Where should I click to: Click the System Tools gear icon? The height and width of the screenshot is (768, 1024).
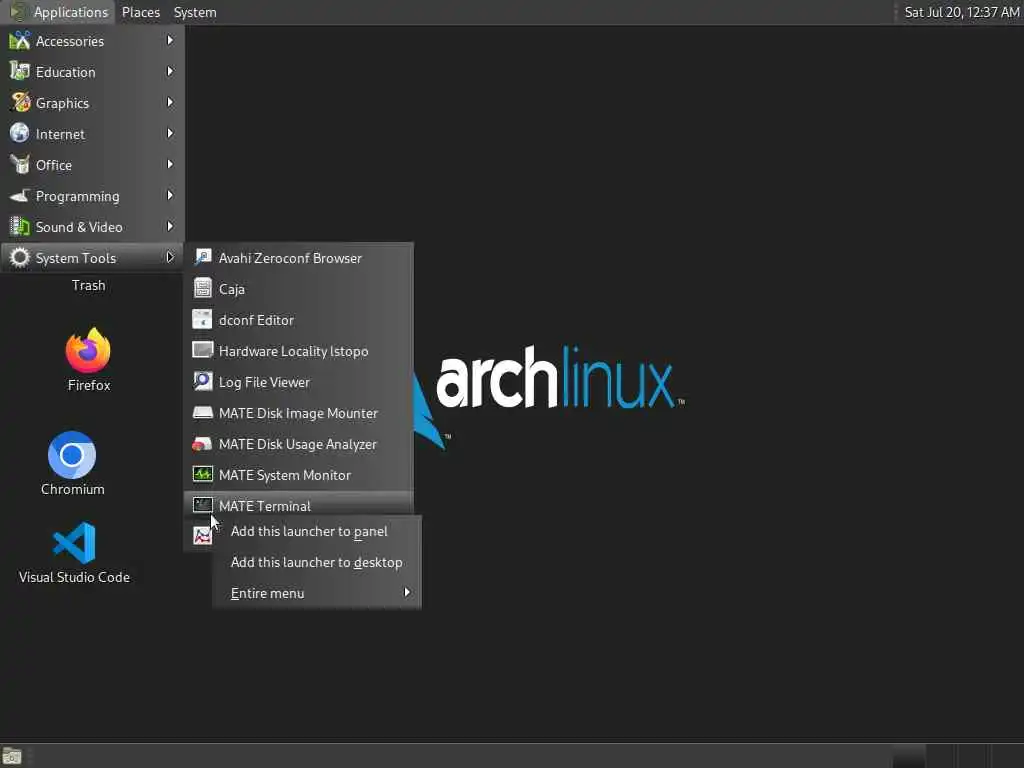[20, 257]
